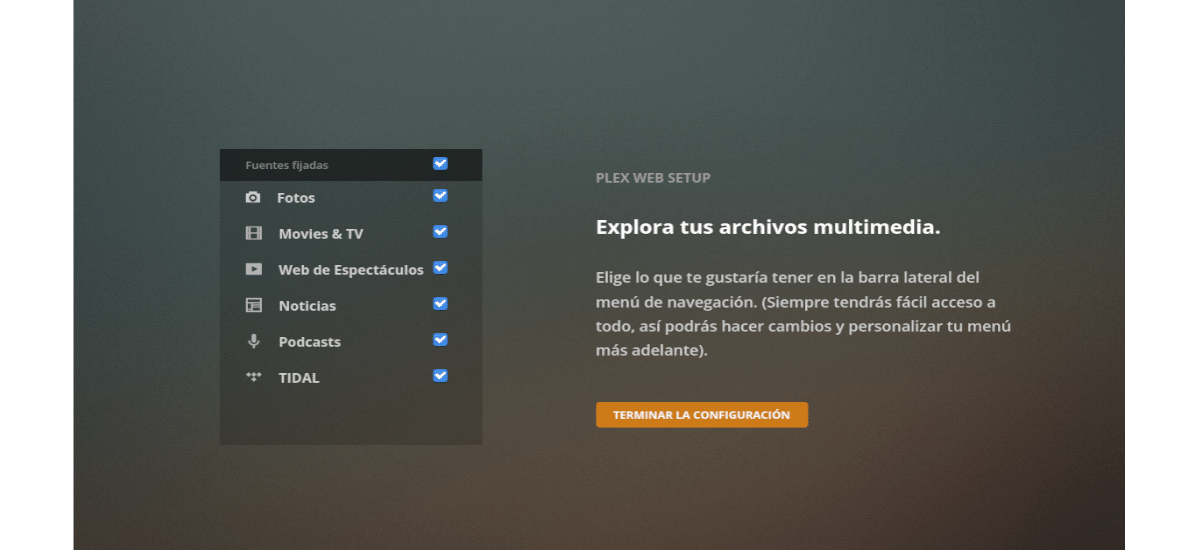
Task: Toggle the Fuentes fijadas header checkbox
Action: tap(440, 164)
